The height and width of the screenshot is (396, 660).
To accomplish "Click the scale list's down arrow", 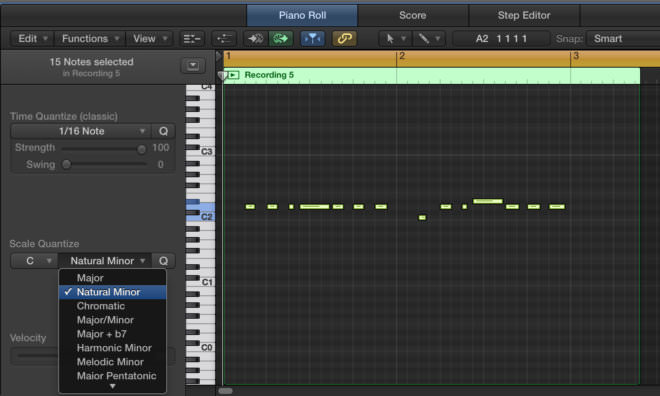I will point(112,386).
